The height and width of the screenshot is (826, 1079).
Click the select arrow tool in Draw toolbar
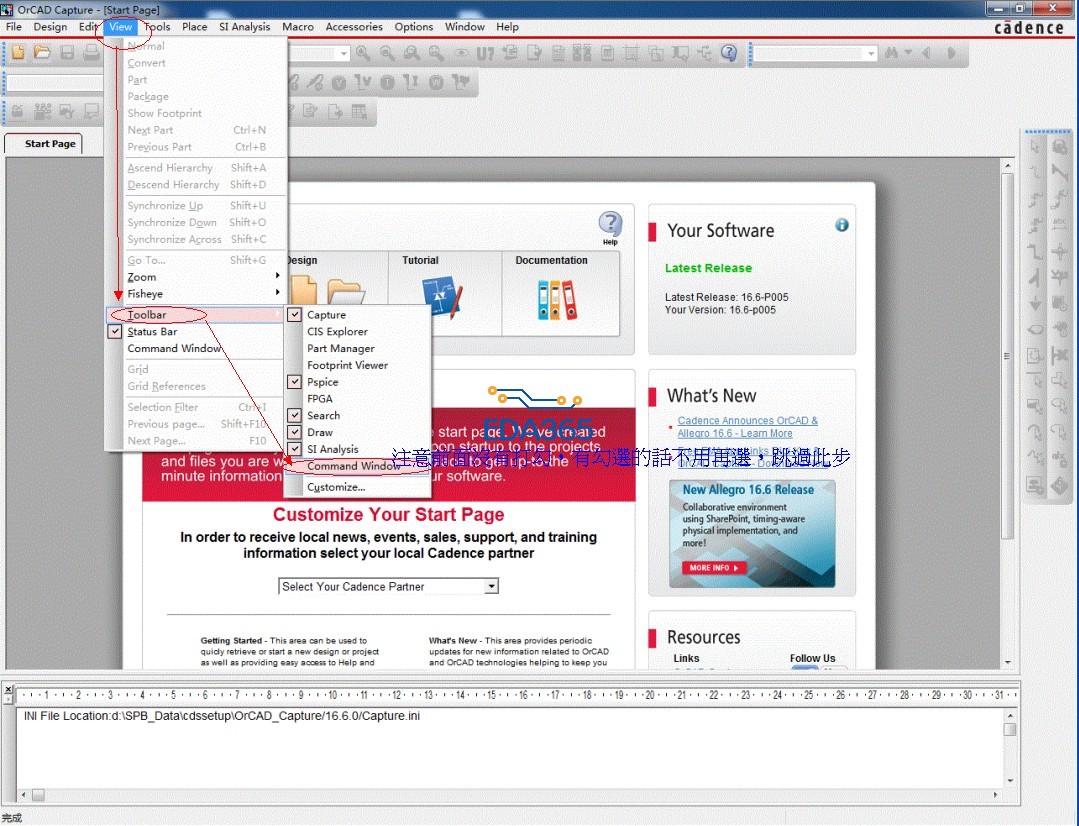1035,146
